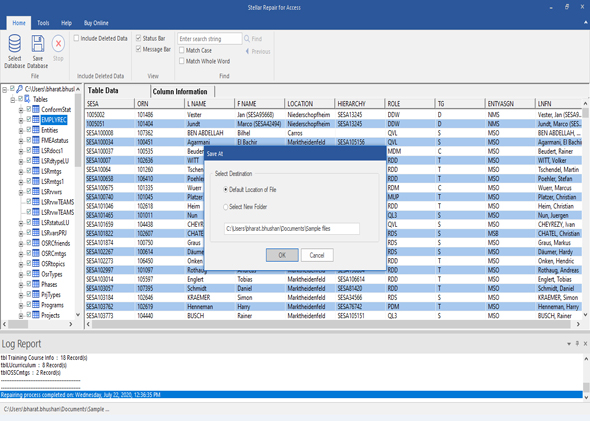Viewport: 590px width, 421px height.
Task: Choose the Select New Folder radio button
Action: click(x=225, y=207)
